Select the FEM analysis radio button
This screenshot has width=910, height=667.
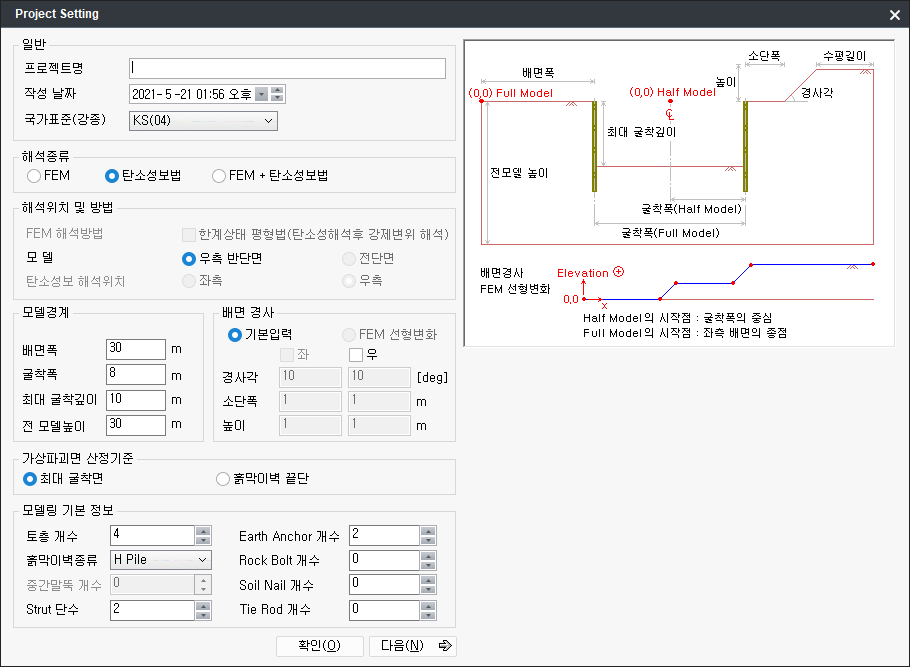pos(34,176)
